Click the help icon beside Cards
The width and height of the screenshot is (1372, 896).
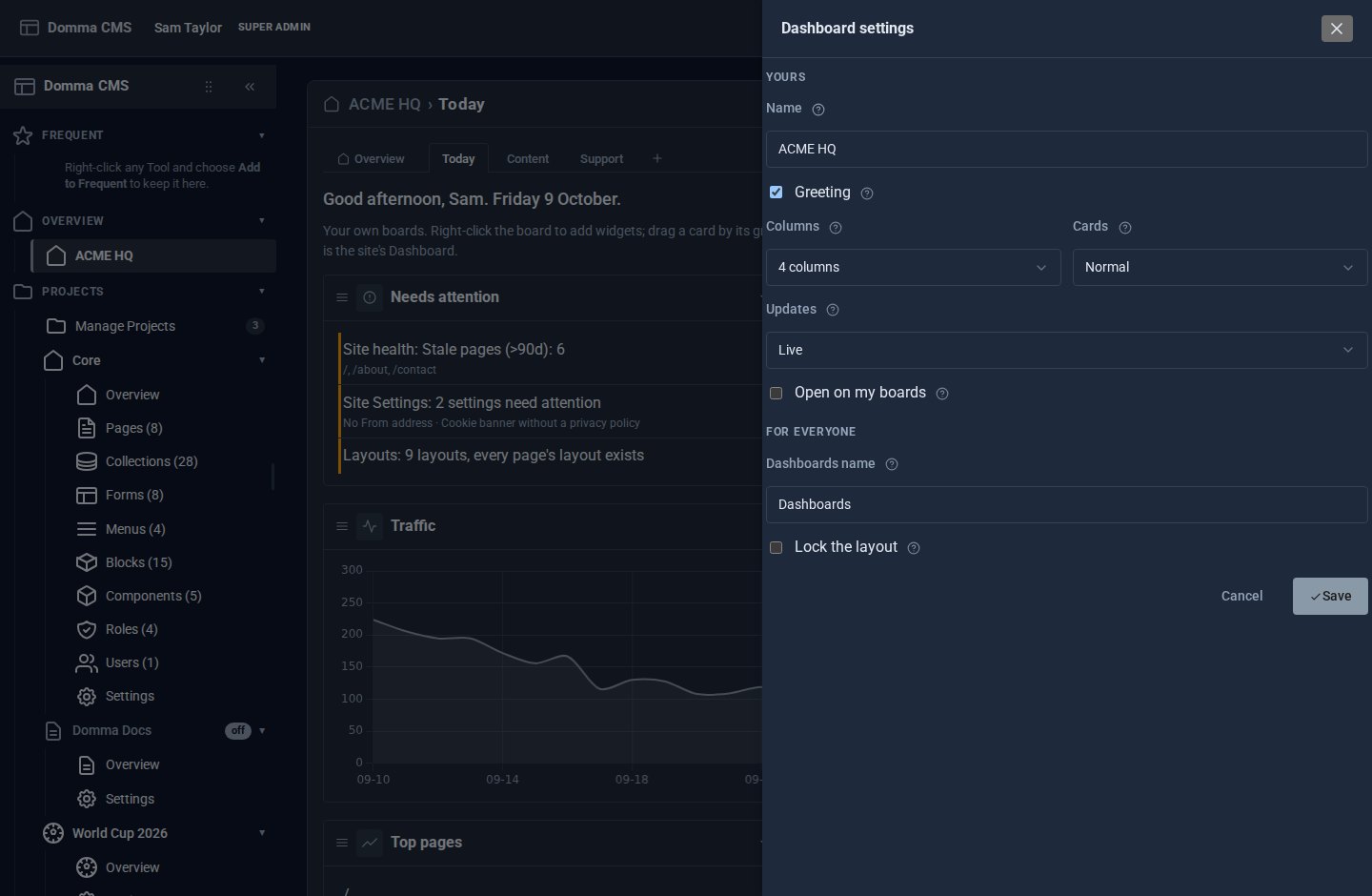click(x=1125, y=228)
